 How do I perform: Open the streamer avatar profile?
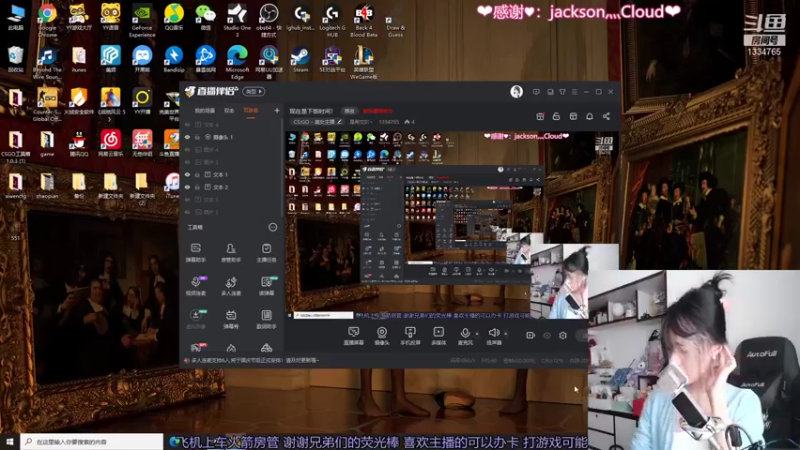[516, 91]
